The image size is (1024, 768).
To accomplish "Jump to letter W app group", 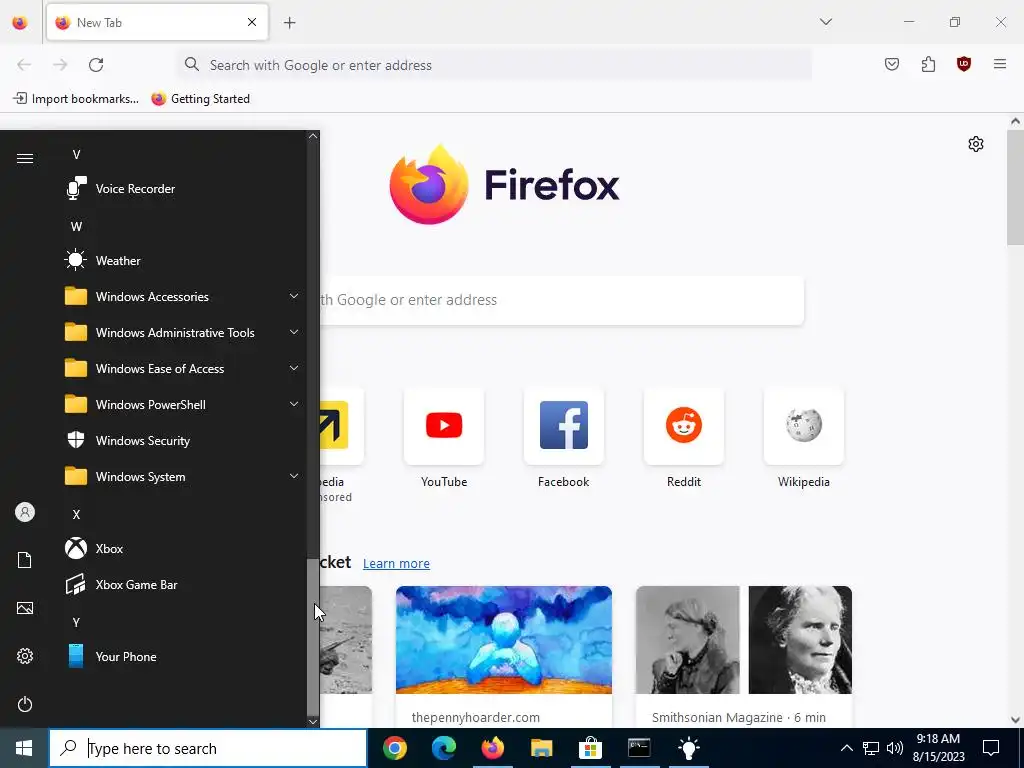I will click(76, 227).
